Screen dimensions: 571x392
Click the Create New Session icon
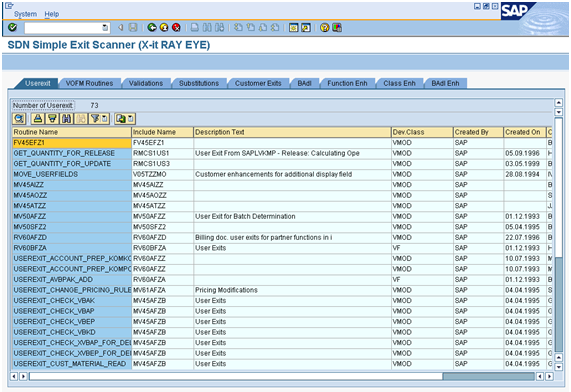[294, 27]
